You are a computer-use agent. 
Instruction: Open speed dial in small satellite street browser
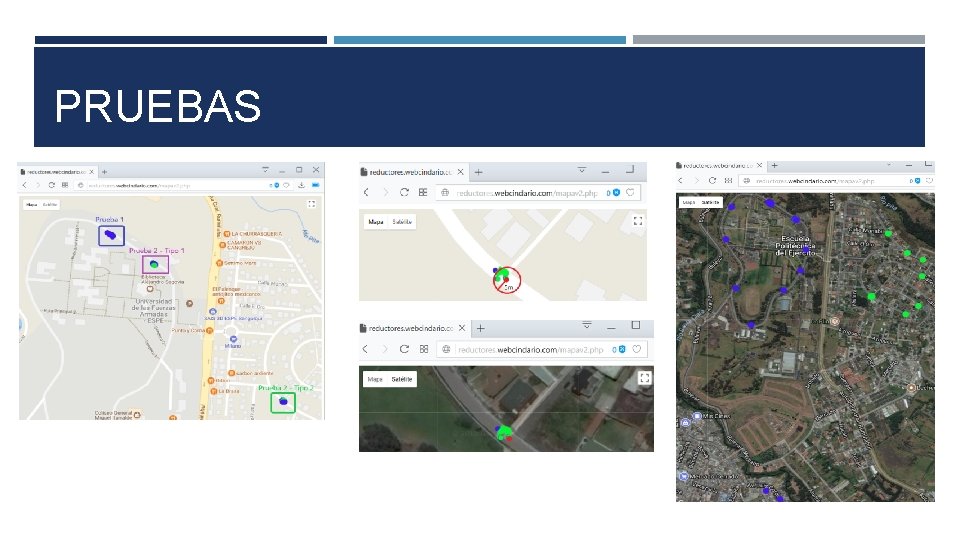pos(424,349)
